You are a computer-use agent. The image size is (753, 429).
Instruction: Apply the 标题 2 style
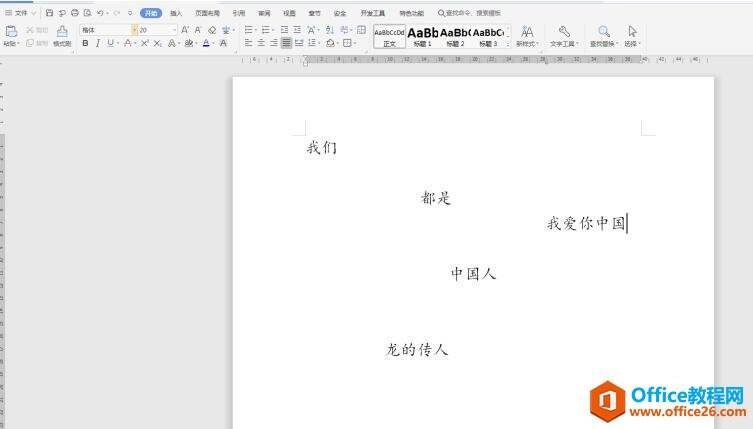click(x=455, y=37)
